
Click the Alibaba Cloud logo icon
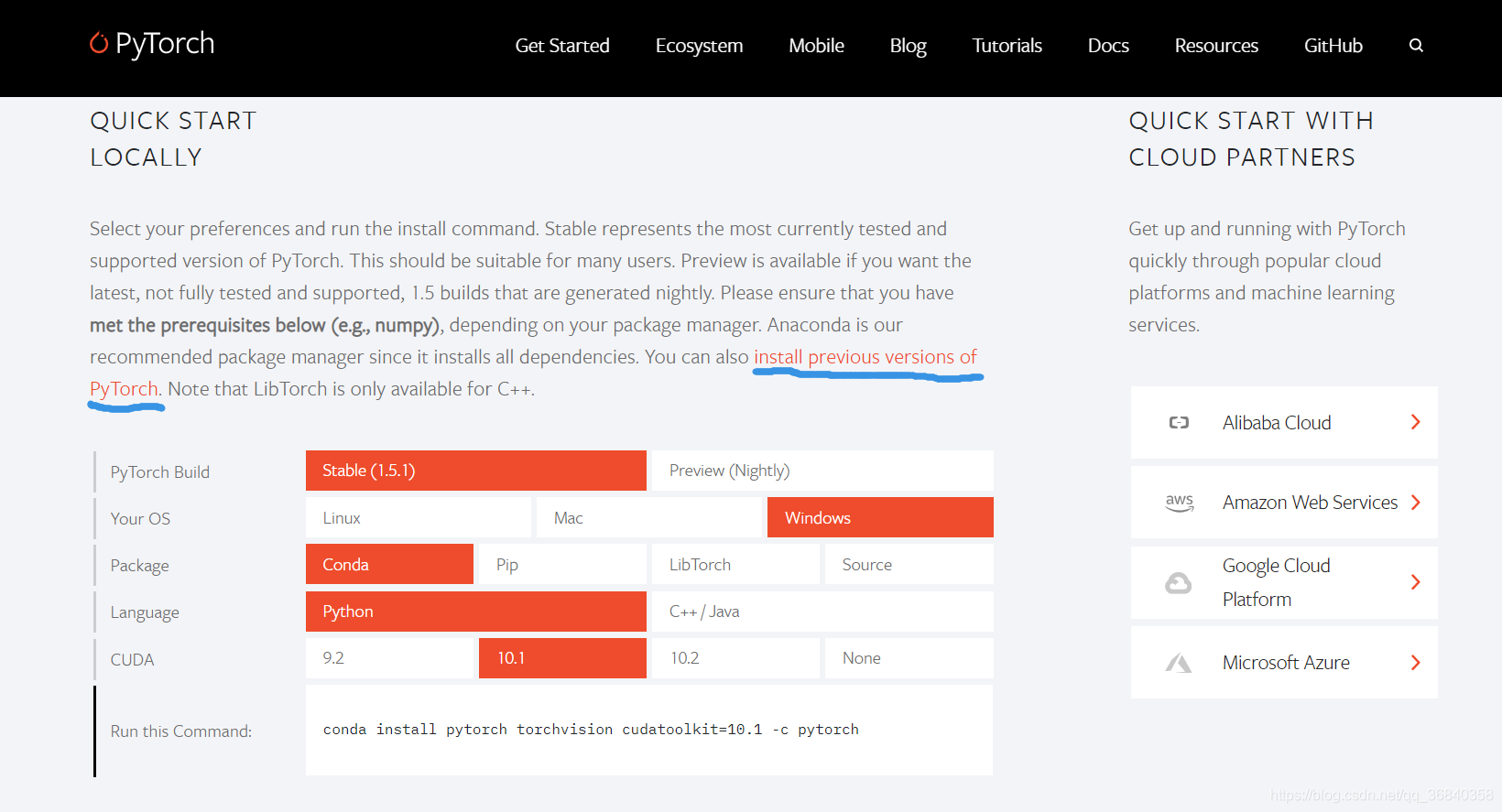[1179, 422]
